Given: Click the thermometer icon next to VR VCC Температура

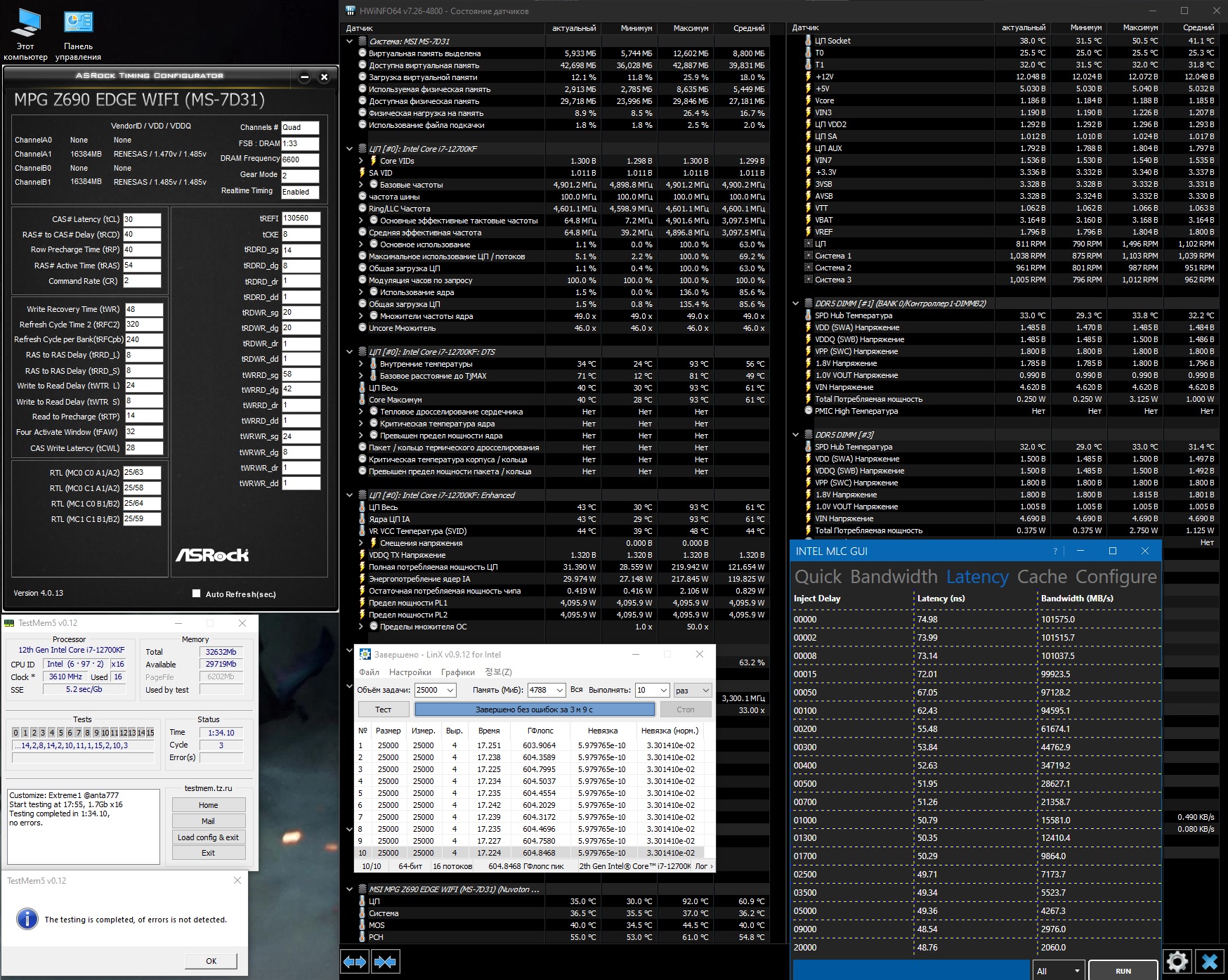Looking at the screenshot, I should [362, 531].
